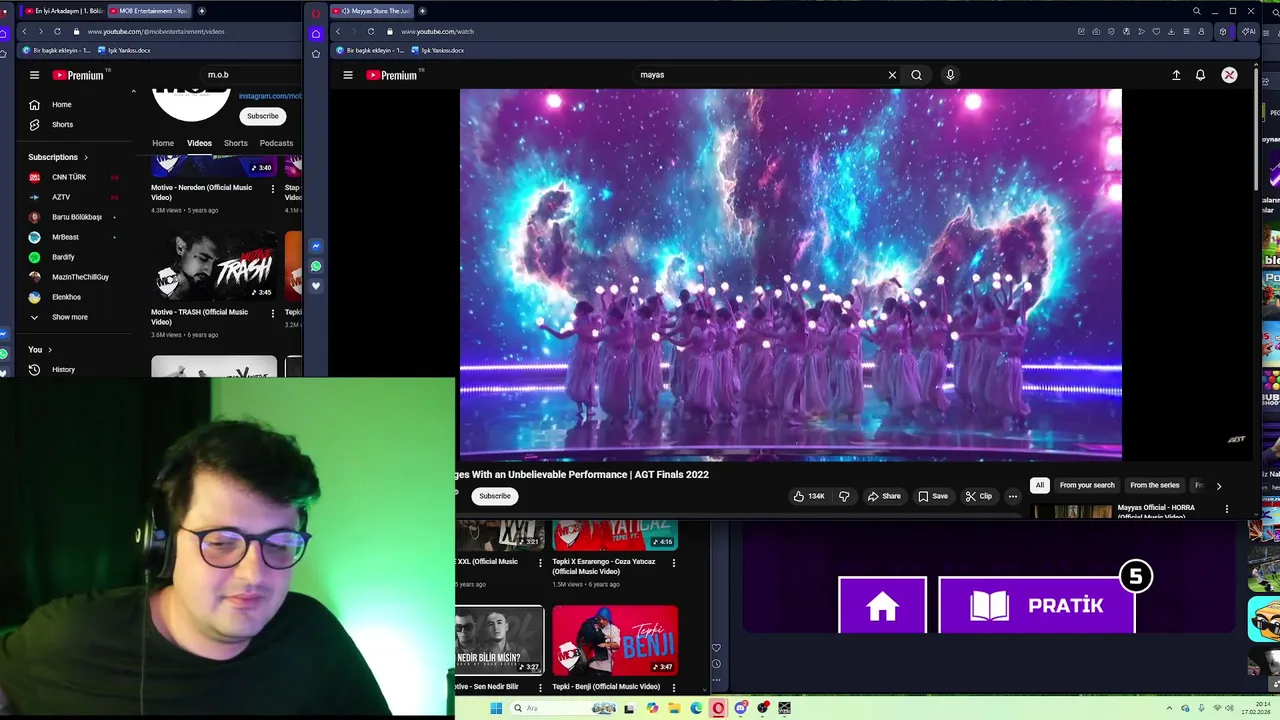
Task: Open YouTube notifications bell
Action: (1200, 75)
